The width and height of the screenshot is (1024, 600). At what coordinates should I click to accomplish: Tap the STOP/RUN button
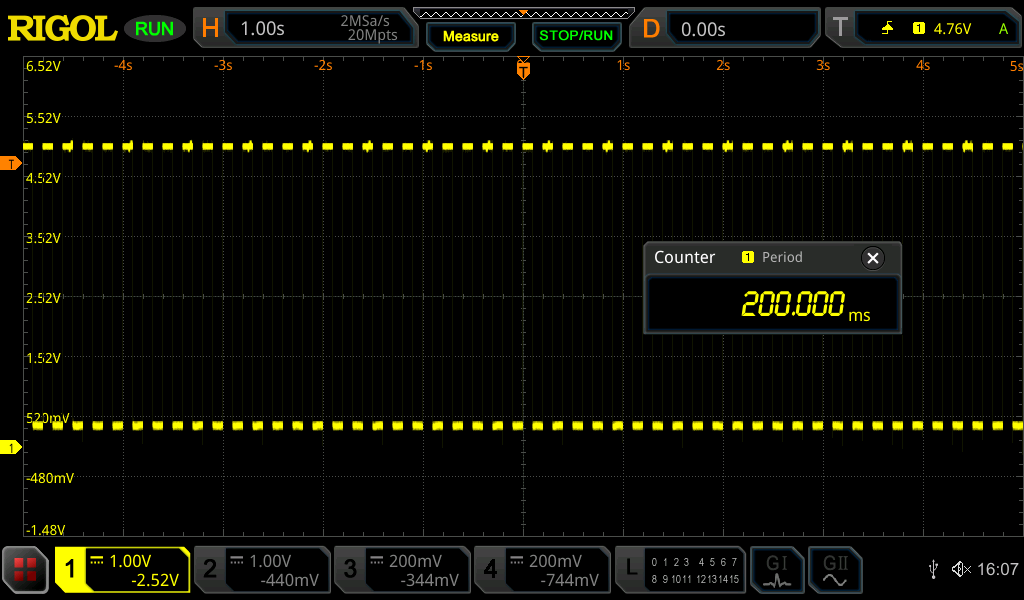576,36
